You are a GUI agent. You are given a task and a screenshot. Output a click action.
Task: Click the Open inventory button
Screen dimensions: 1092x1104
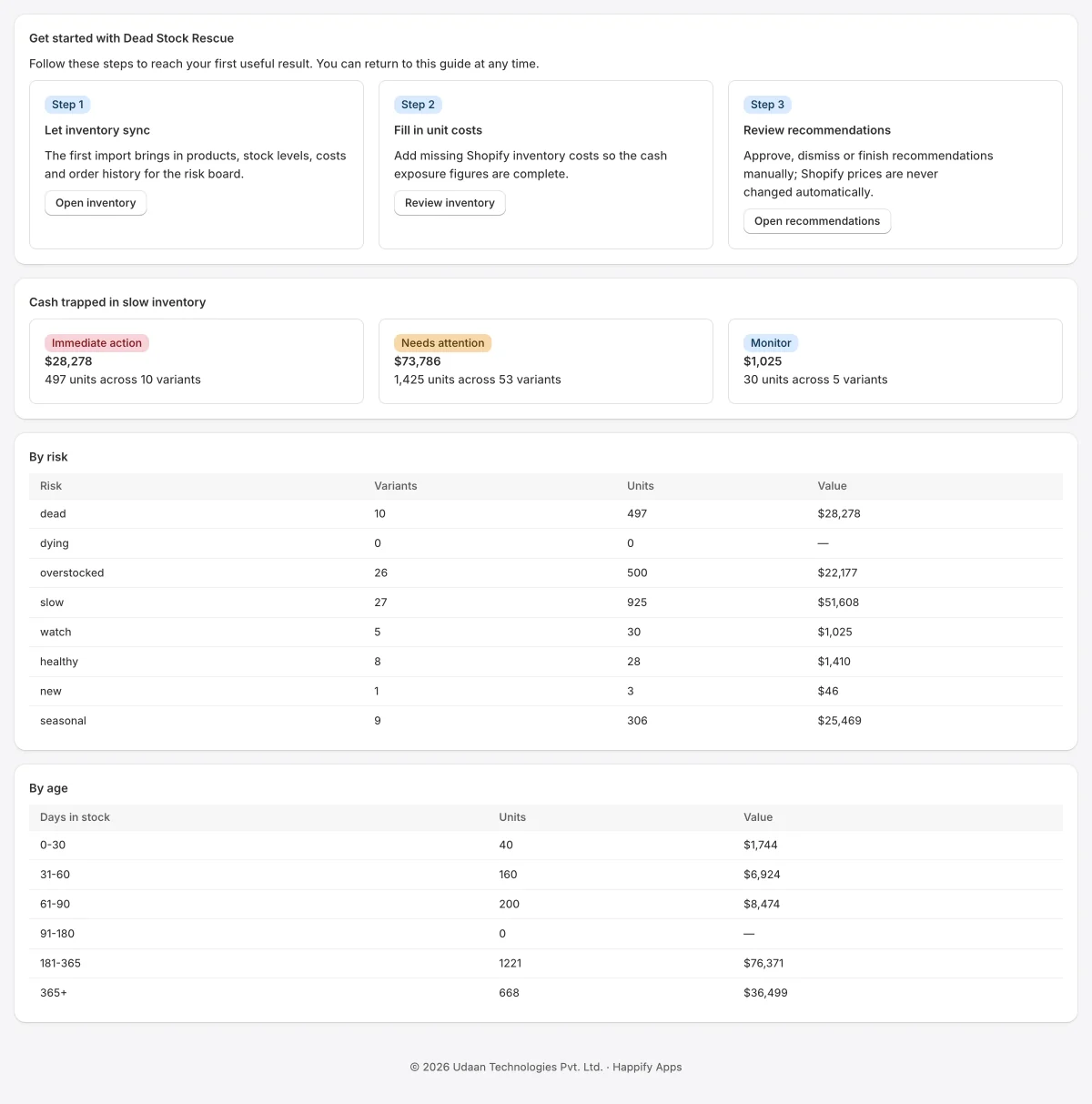[96, 203]
